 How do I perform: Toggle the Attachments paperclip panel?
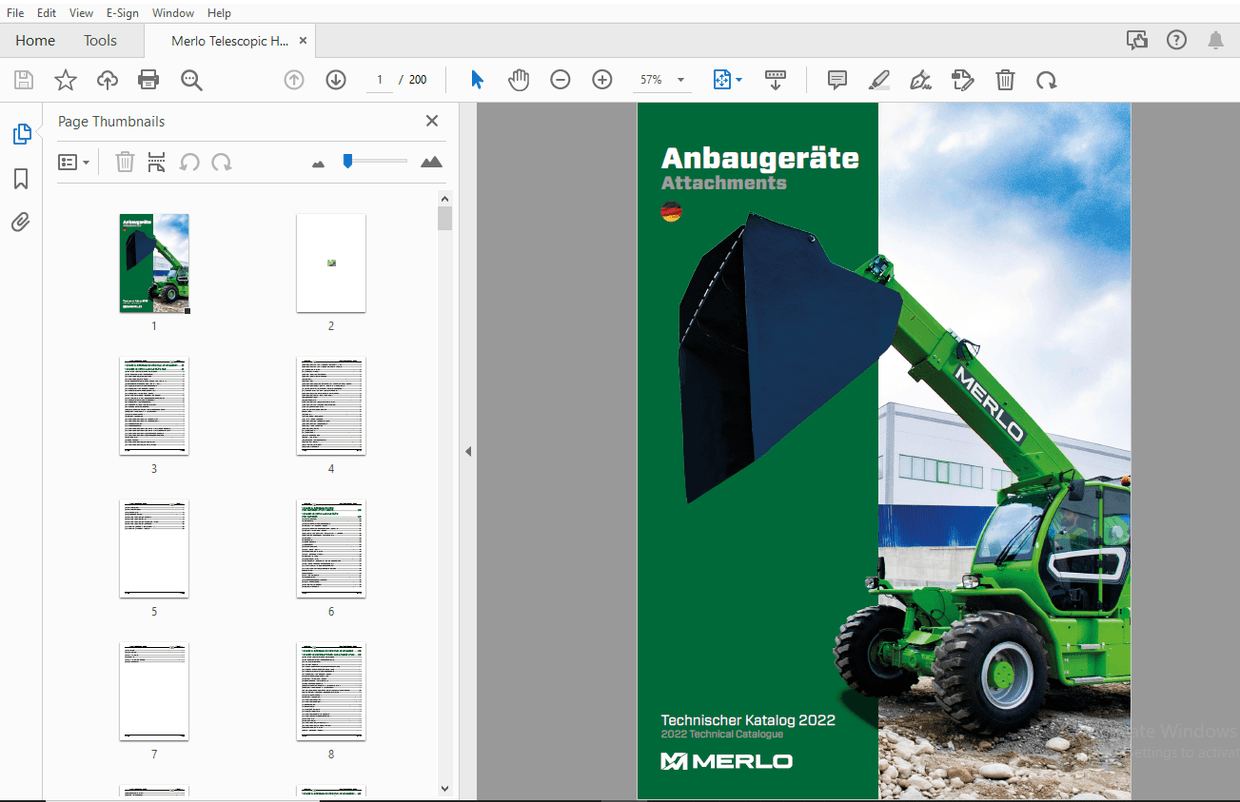(20, 221)
